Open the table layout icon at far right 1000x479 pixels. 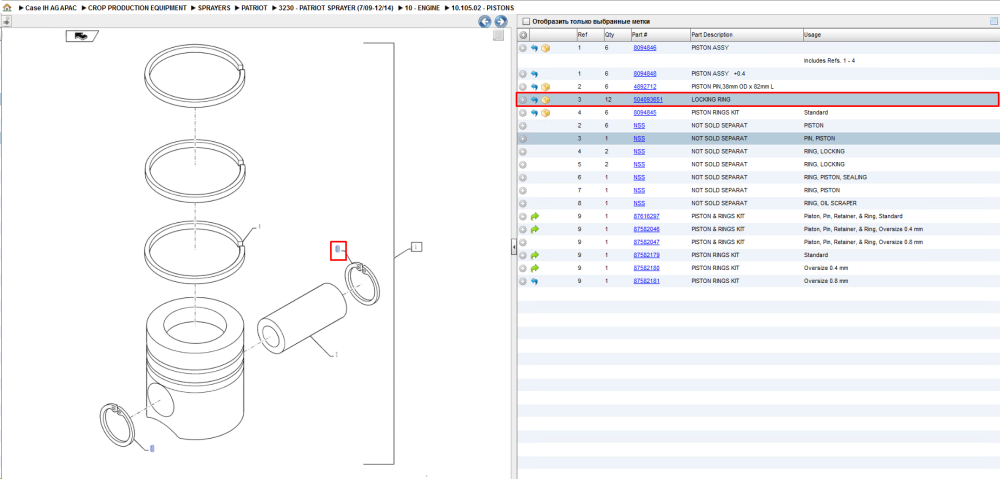(993, 21)
